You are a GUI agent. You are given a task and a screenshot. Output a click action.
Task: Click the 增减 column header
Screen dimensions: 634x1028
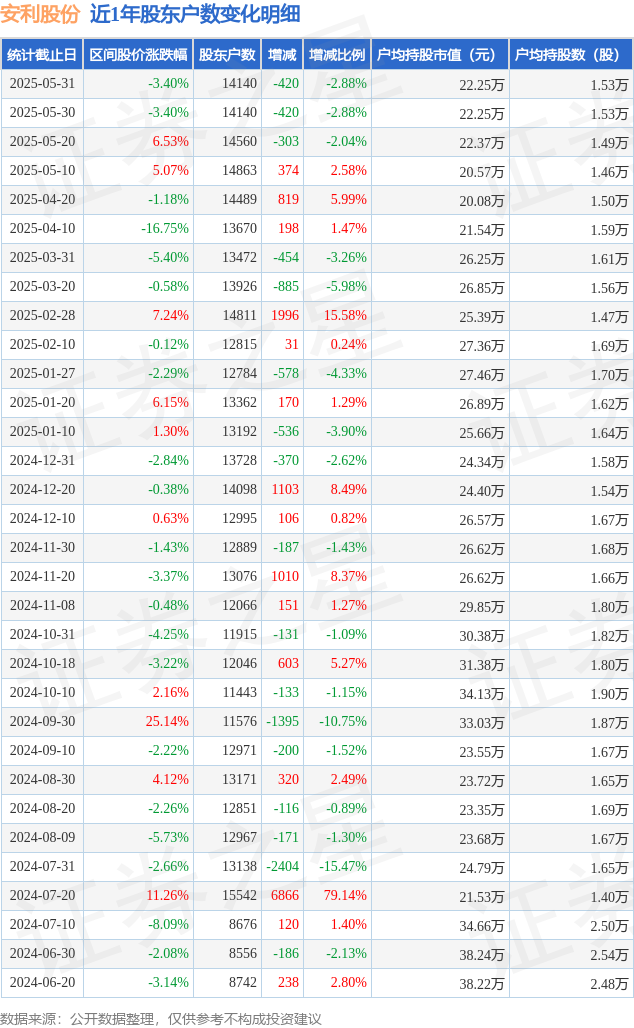click(x=282, y=55)
